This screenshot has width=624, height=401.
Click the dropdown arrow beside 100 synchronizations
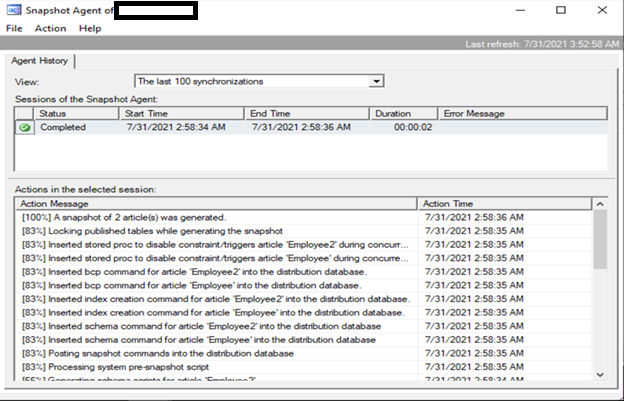[376, 81]
